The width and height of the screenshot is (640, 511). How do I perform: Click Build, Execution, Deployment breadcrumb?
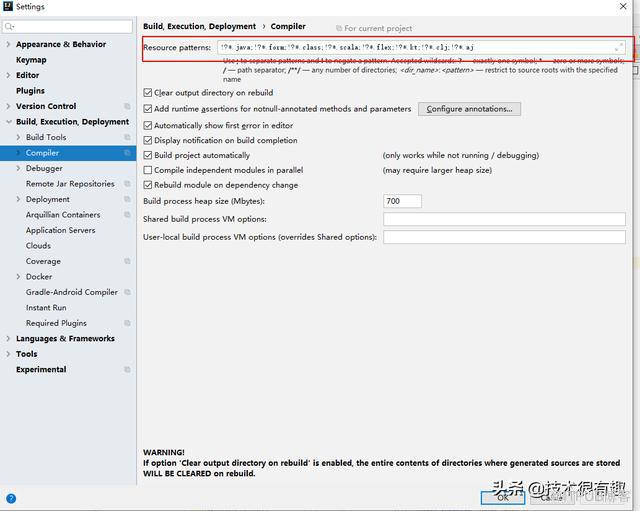[200, 26]
